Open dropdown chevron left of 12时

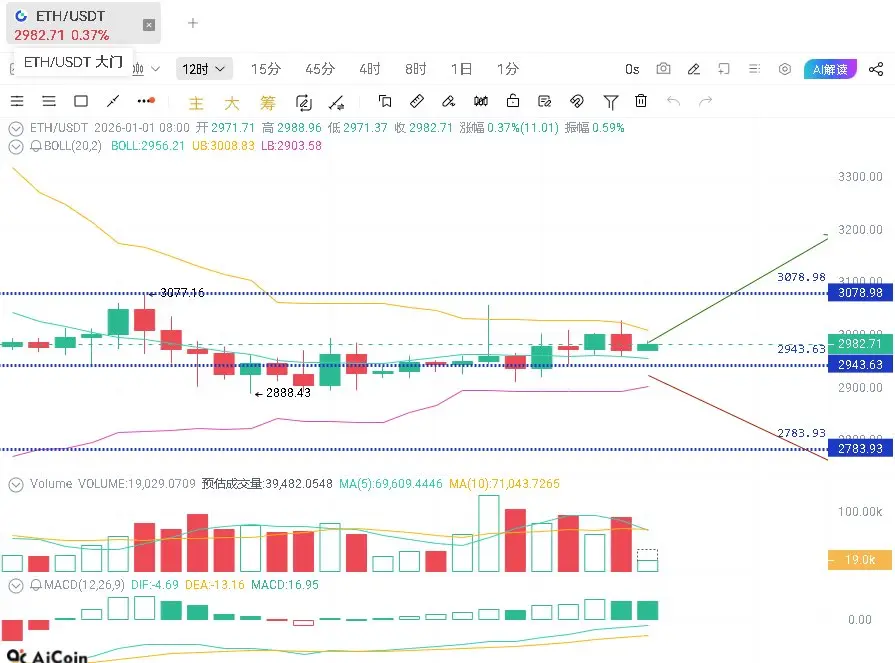tap(155, 69)
